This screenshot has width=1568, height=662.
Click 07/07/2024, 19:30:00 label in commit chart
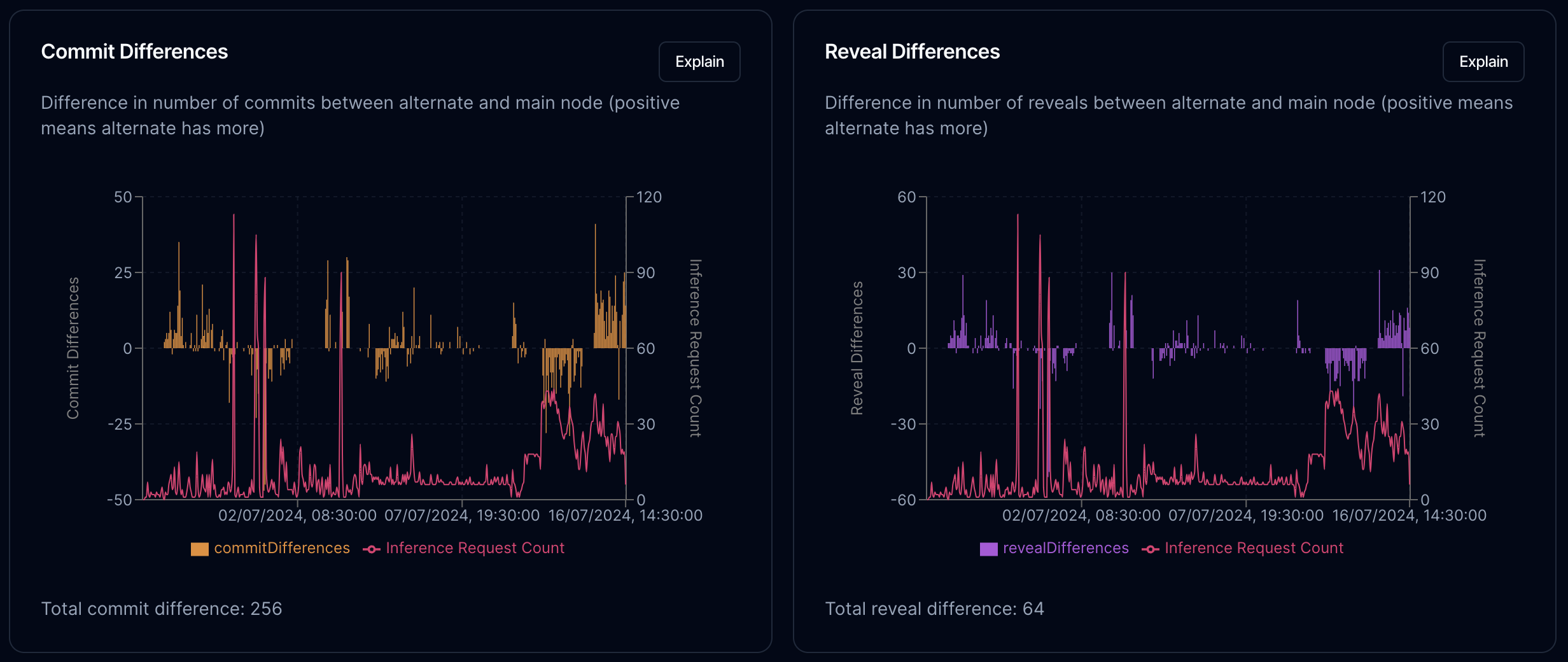click(462, 515)
